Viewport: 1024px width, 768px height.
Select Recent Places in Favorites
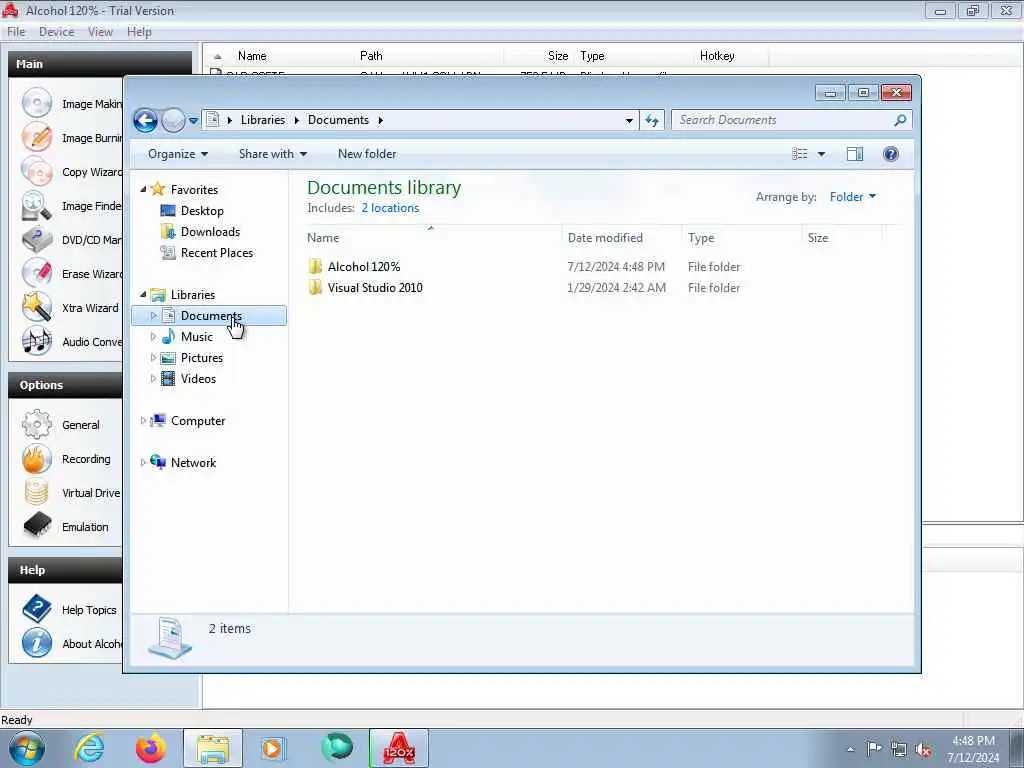207,253
